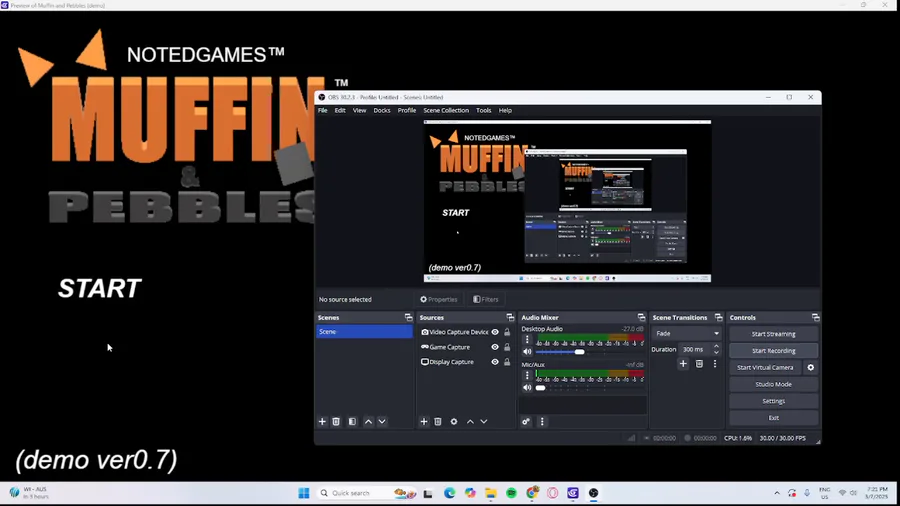Open OBS Settings from Controls
The width and height of the screenshot is (900, 506).
point(773,401)
